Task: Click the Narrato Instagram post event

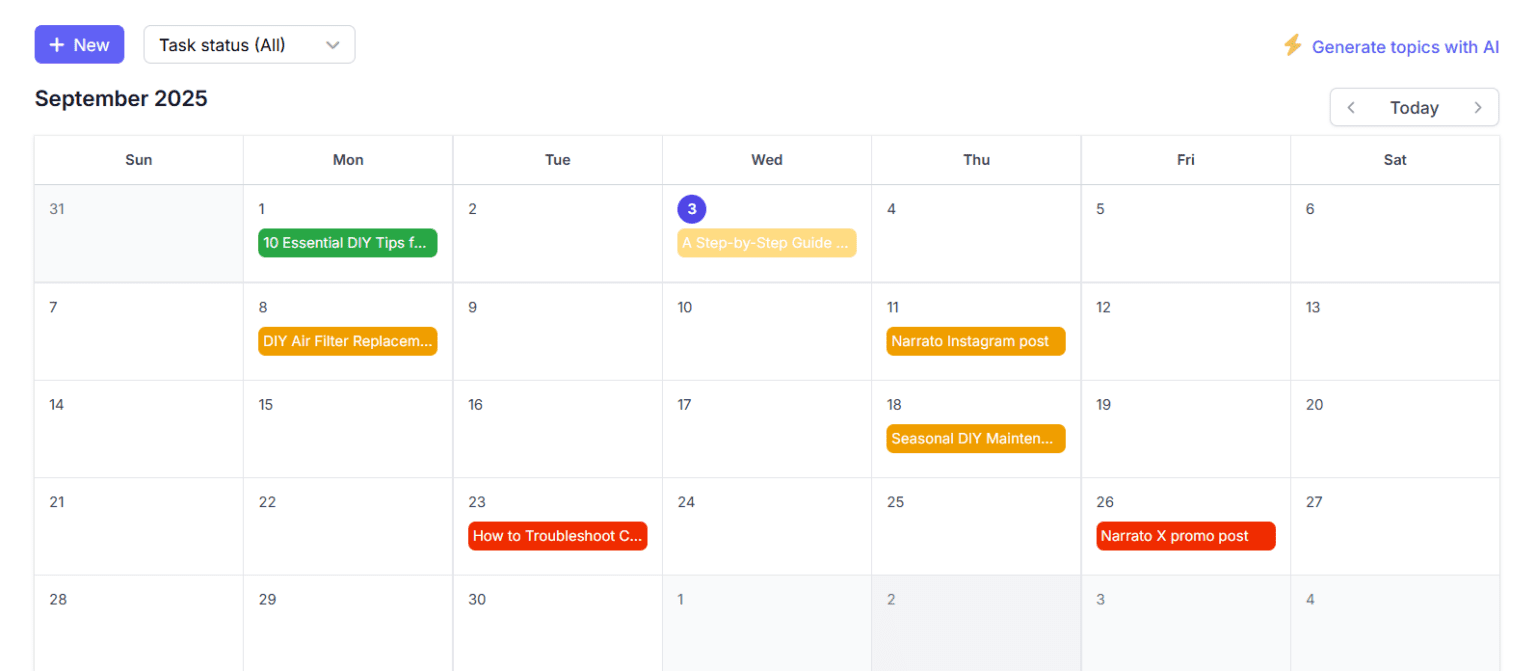Action: pos(975,341)
